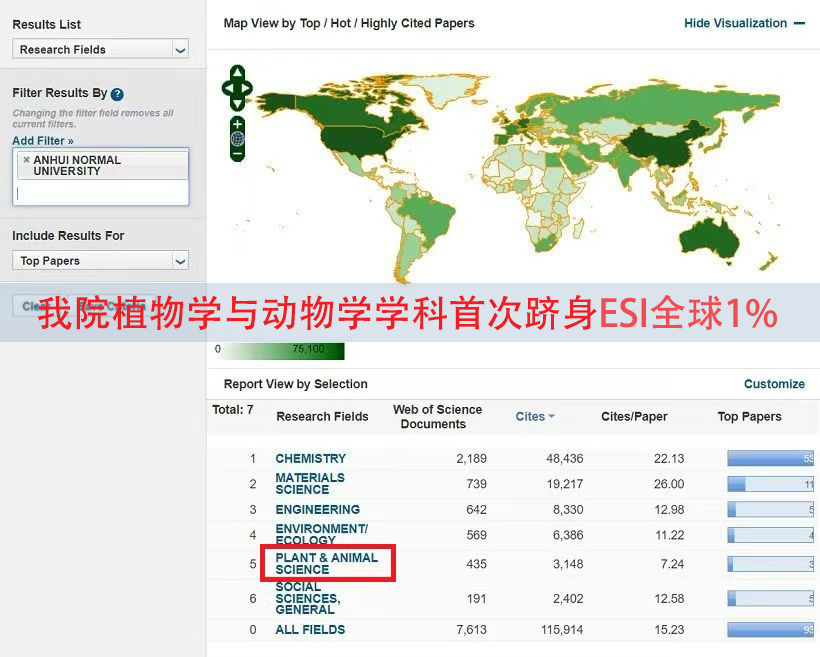The width and height of the screenshot is (820, 657).
Task: Pan the map up with the arrow control
Action: tap(237, 73)
